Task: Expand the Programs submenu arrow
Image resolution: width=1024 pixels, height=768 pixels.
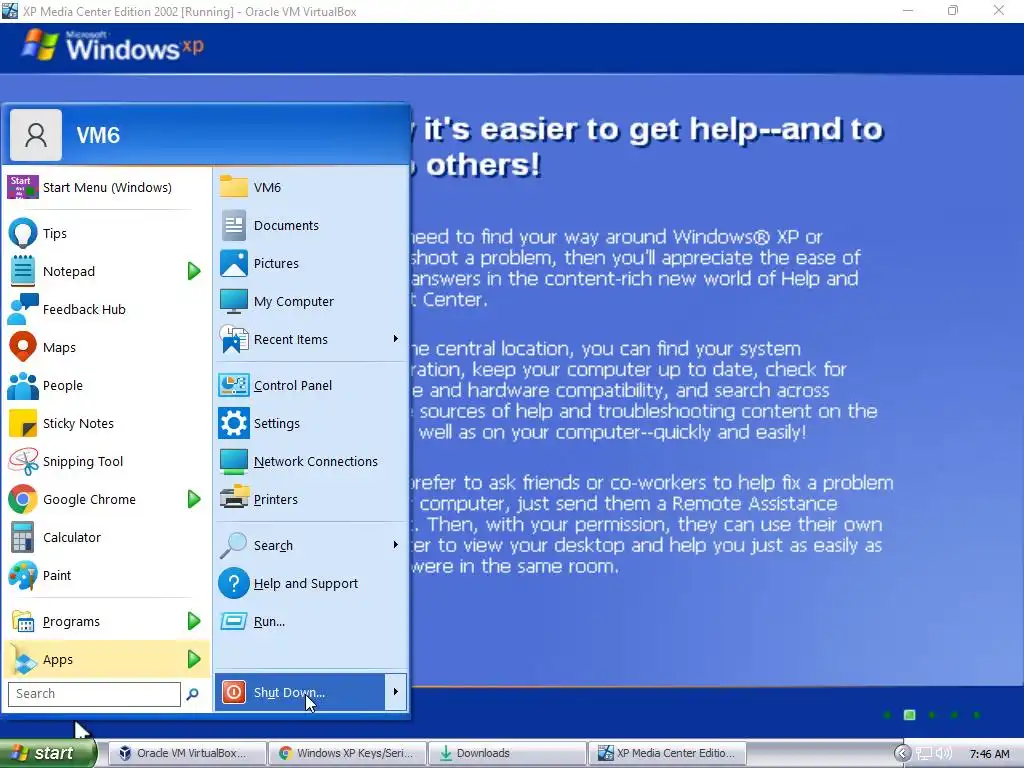Action: click(194, 621)
